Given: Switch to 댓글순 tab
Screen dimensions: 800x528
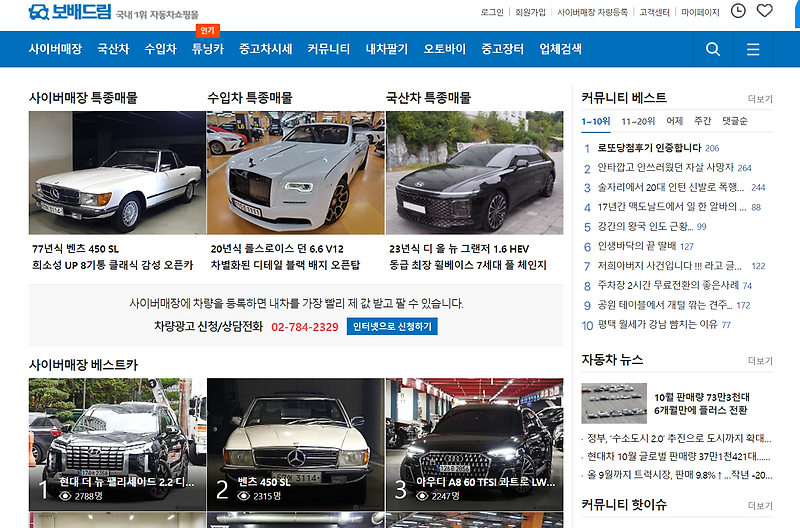Looking at the screenshot, I should 735,121.
